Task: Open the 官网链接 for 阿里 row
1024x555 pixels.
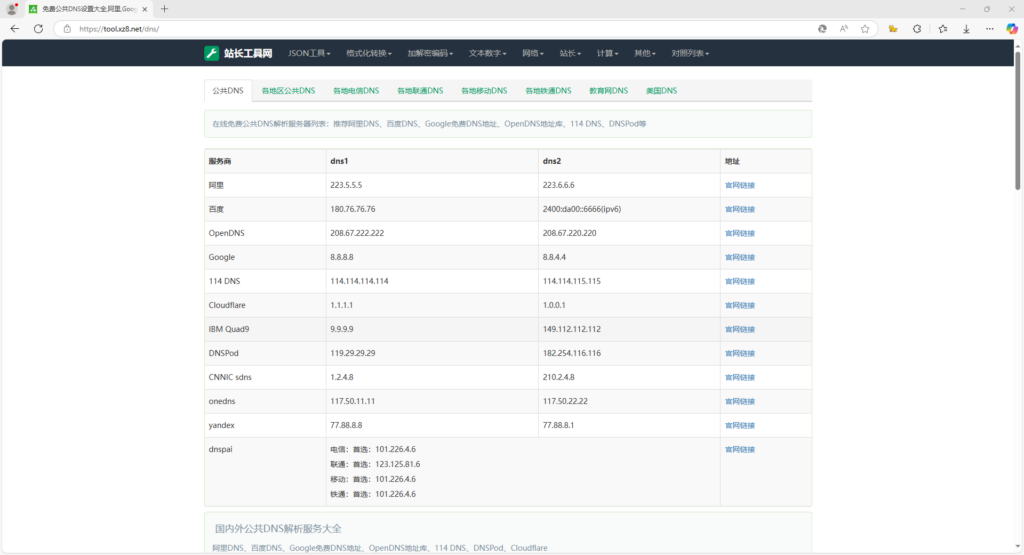Action: point(740,185)
